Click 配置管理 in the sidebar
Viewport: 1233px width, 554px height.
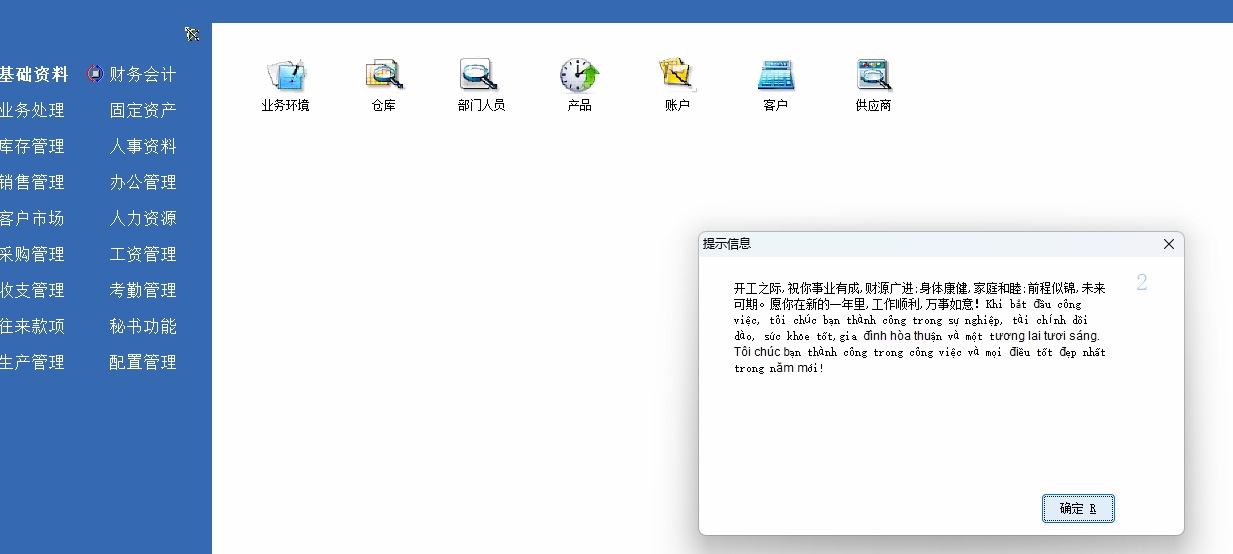(x=142, y=362)
